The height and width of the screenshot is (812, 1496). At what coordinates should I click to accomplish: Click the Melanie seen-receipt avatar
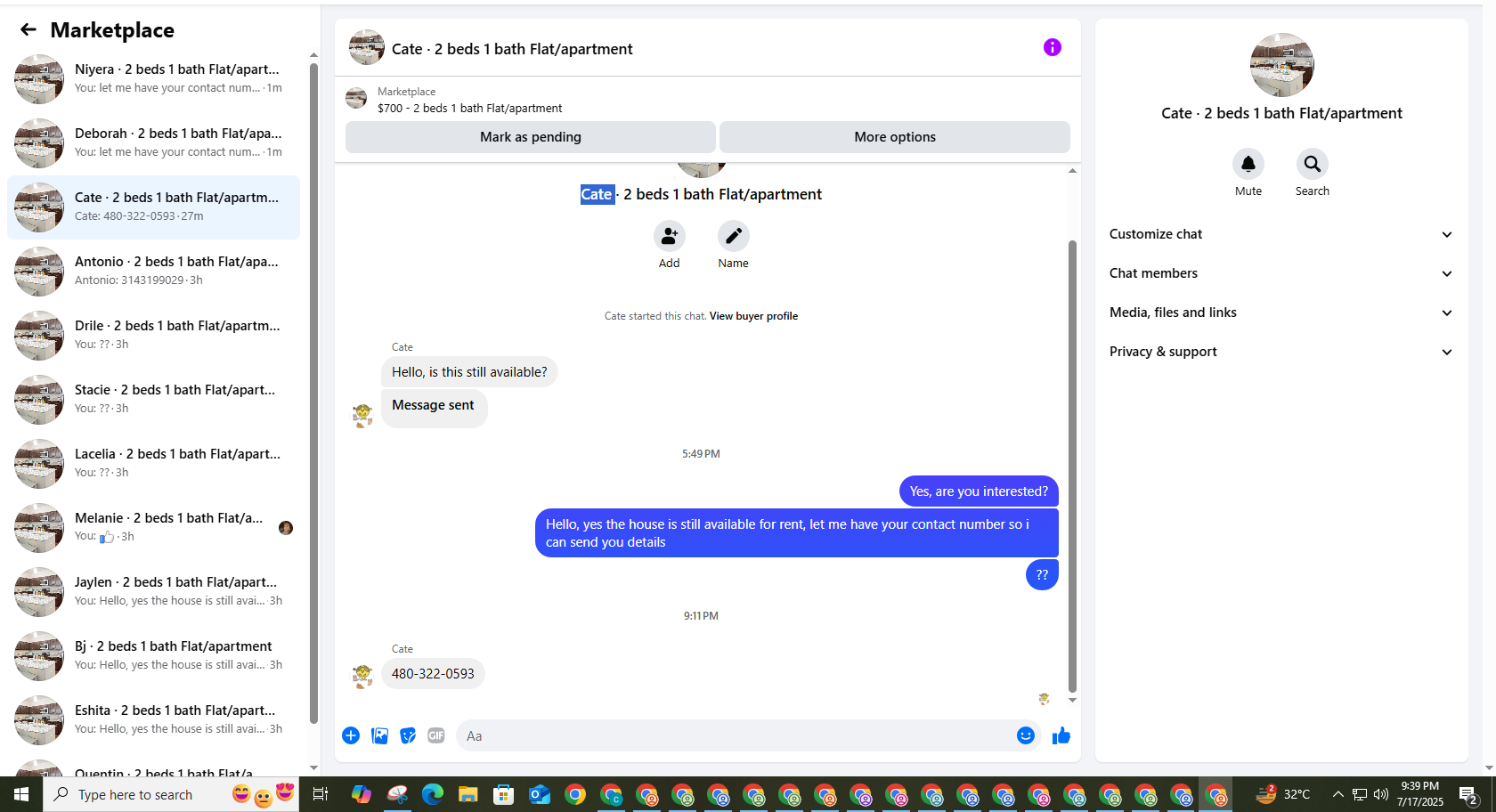286,528
